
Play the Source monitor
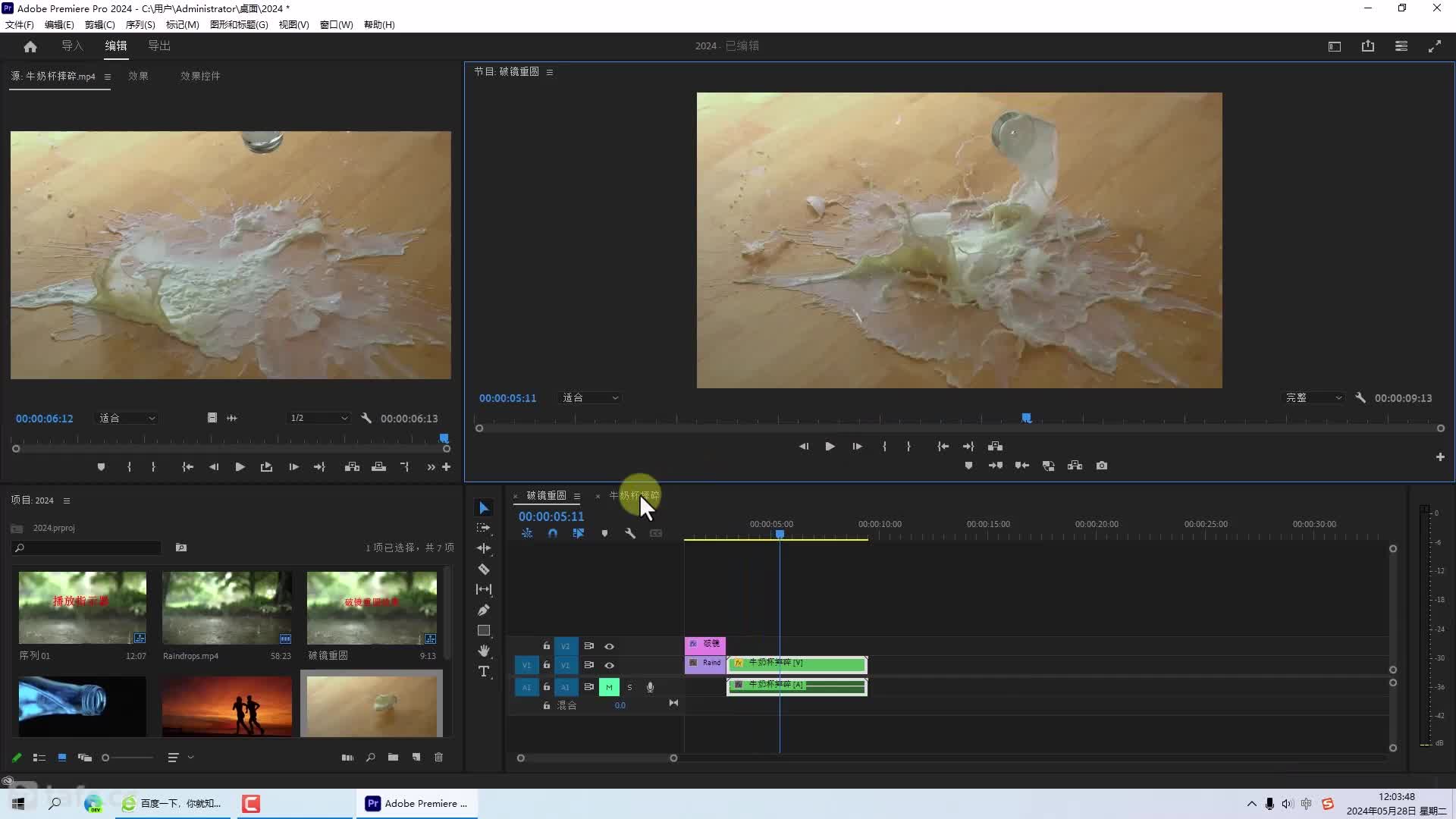240,467
